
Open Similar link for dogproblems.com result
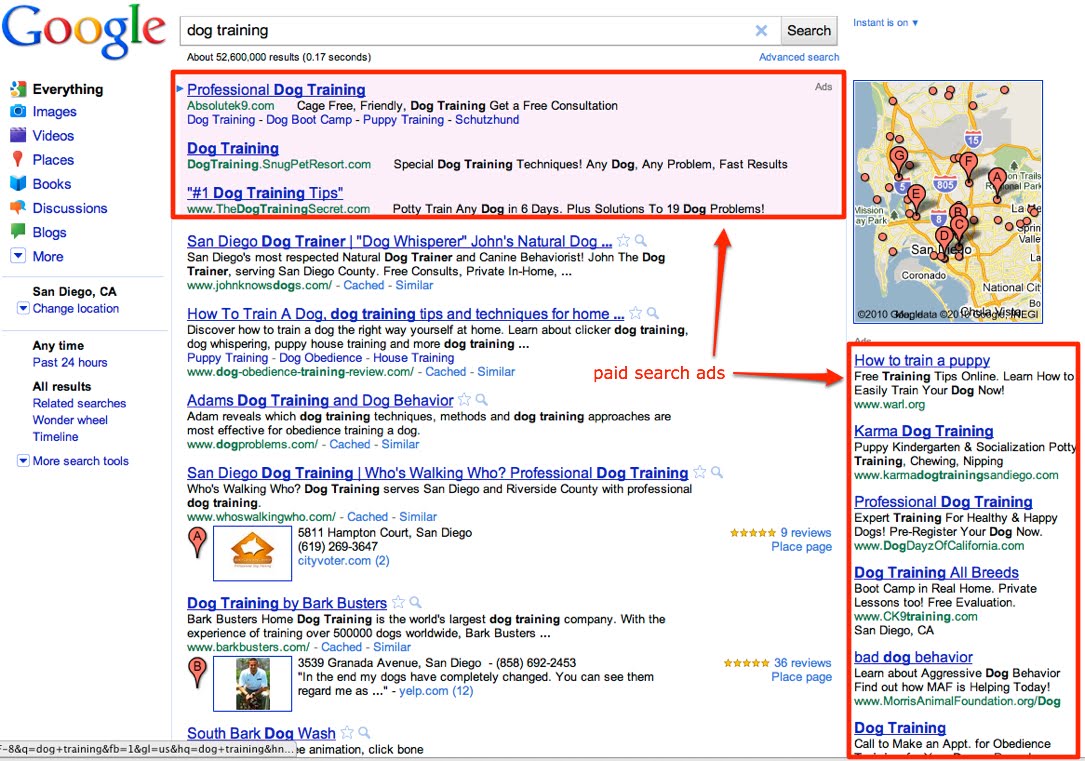pos(400,444)
